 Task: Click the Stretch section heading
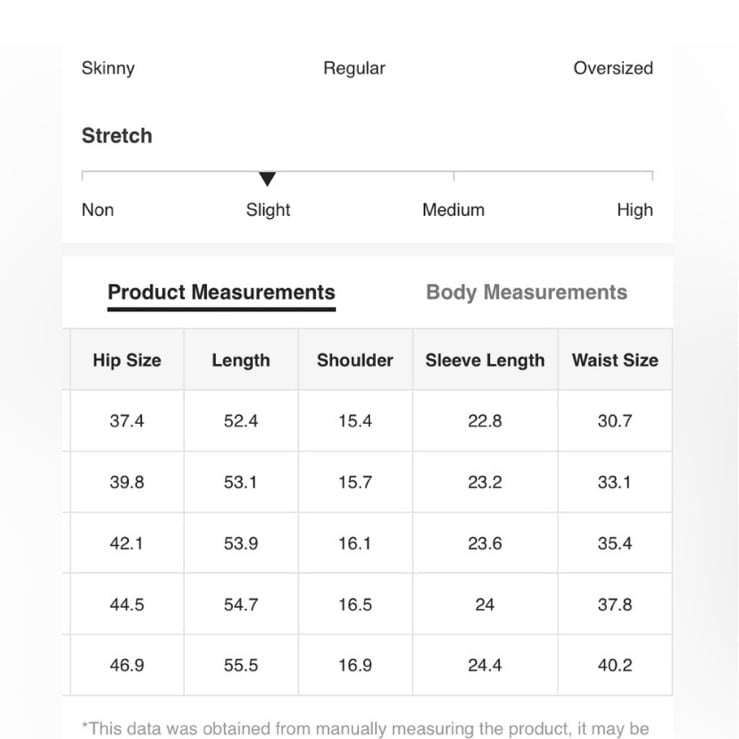117,136
